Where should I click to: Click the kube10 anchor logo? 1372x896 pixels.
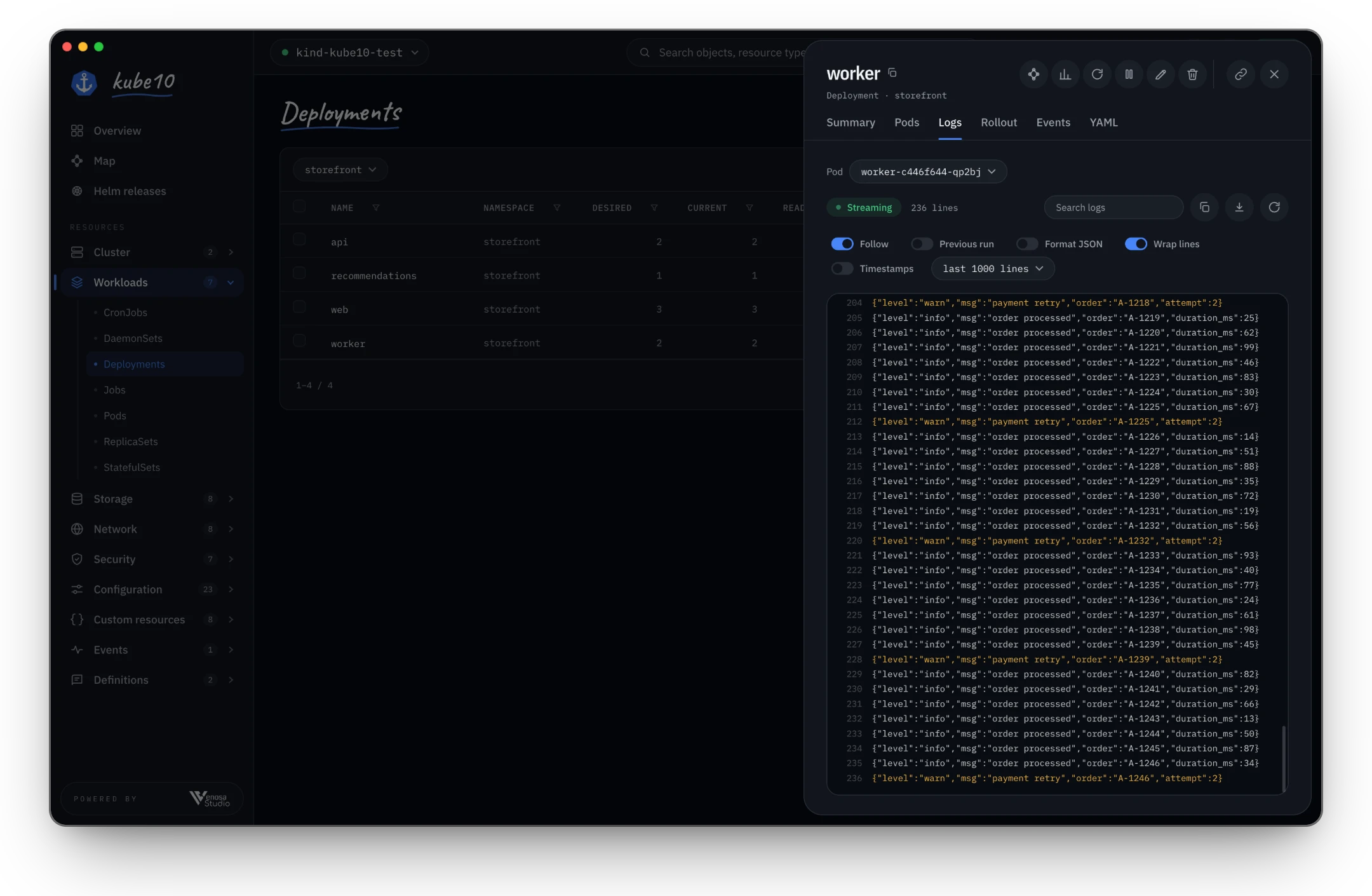click(x=84, y=83)
